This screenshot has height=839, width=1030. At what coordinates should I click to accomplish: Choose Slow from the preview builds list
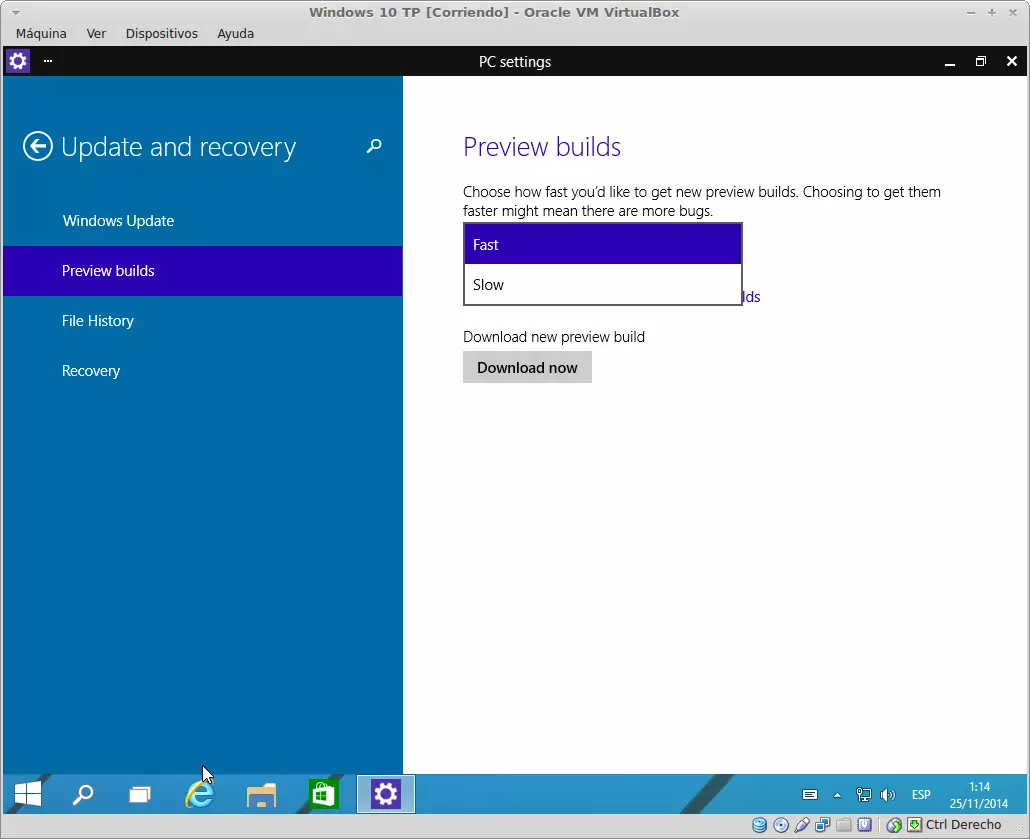pyautogui.click(x=602, y=285)
